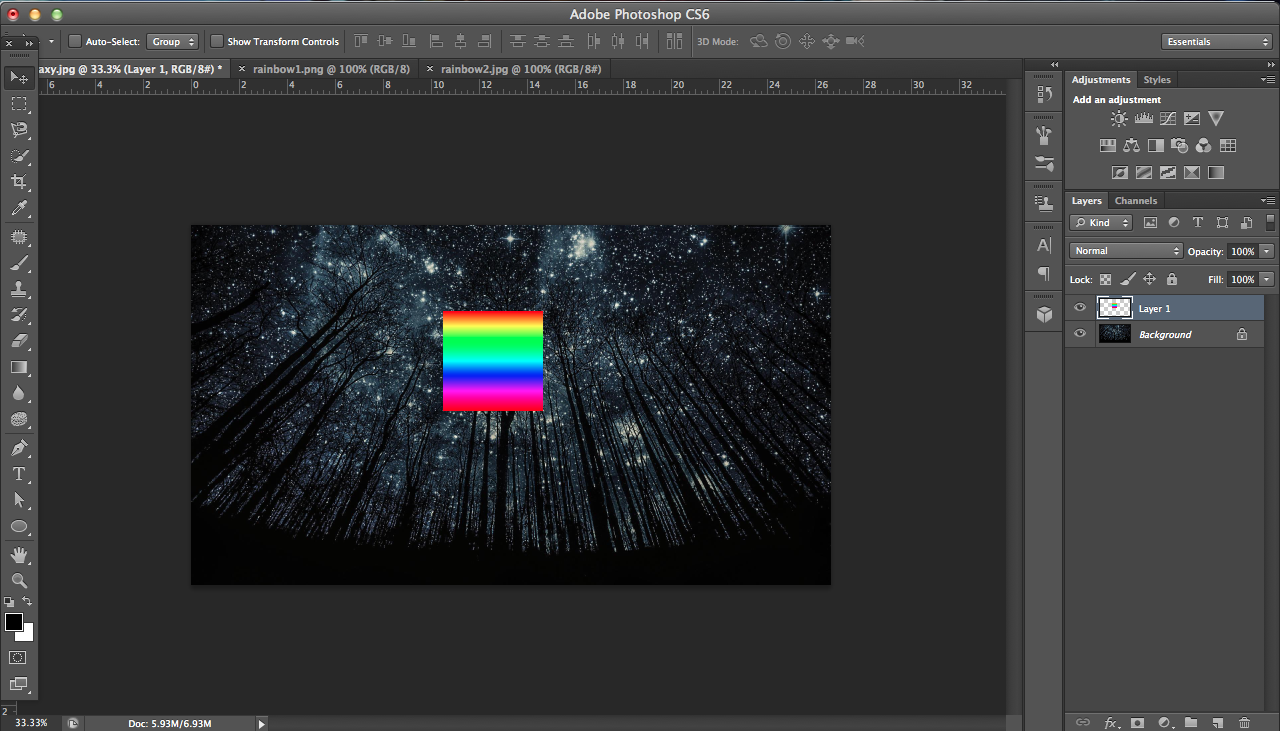Open the Auto-Select Group dropdown

[x=172, y=41]
